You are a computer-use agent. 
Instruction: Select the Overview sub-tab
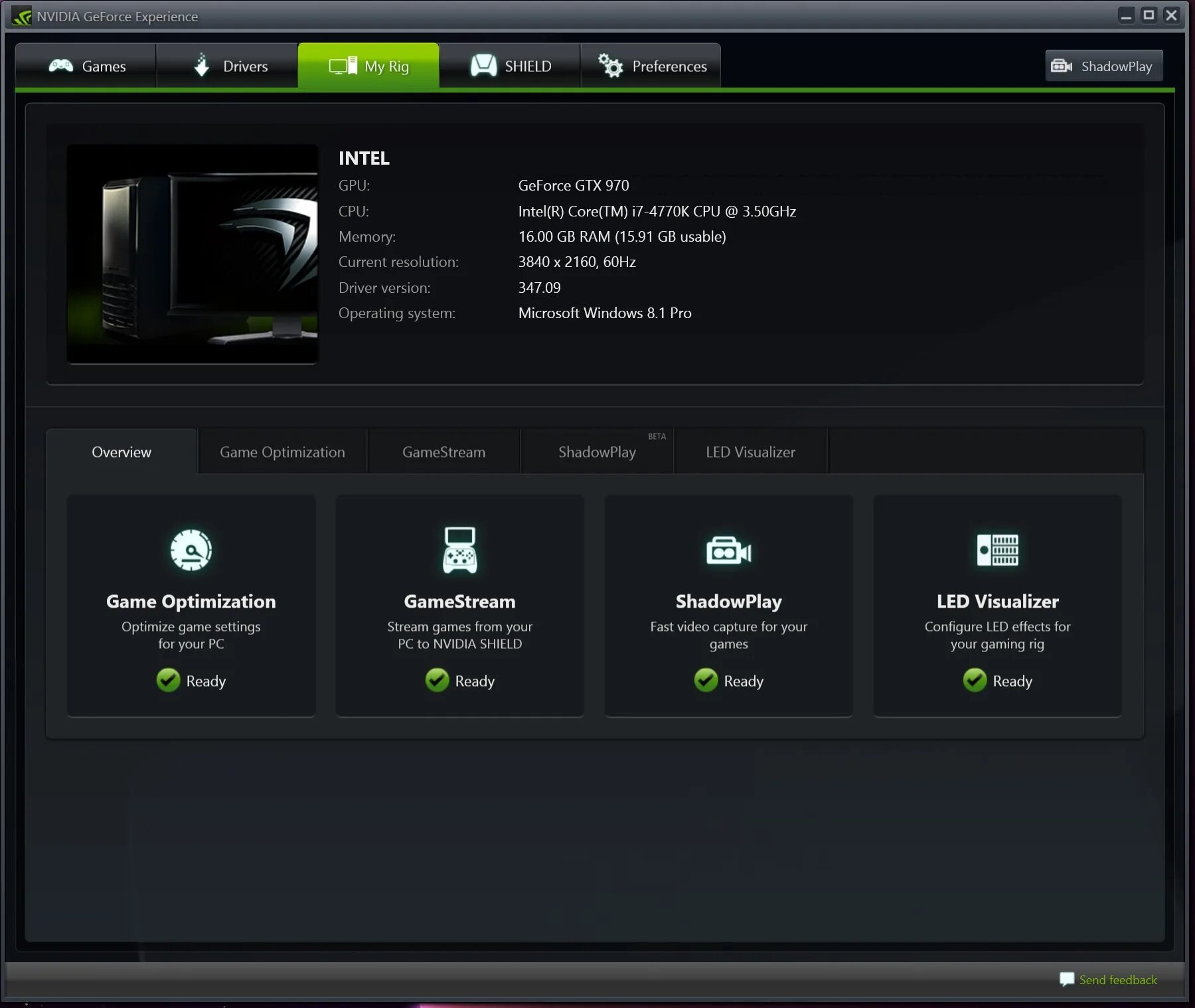point(121,452)
